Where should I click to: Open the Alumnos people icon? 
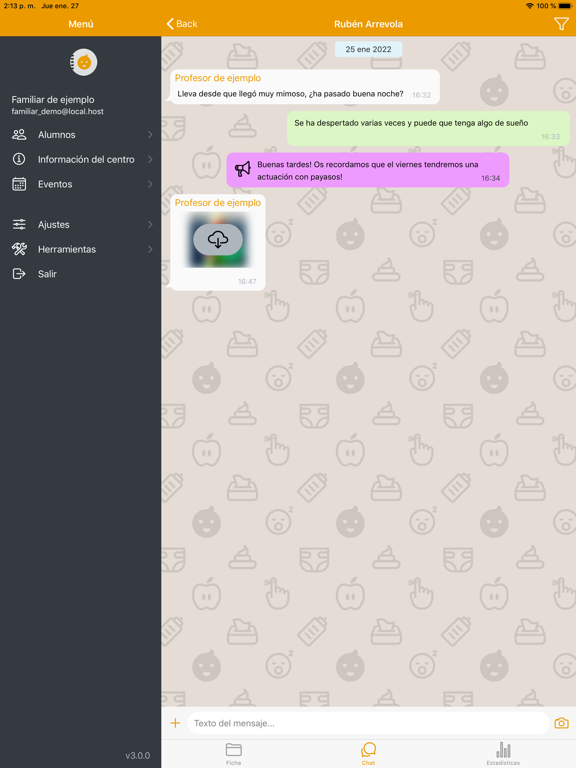tap(19, 135)
